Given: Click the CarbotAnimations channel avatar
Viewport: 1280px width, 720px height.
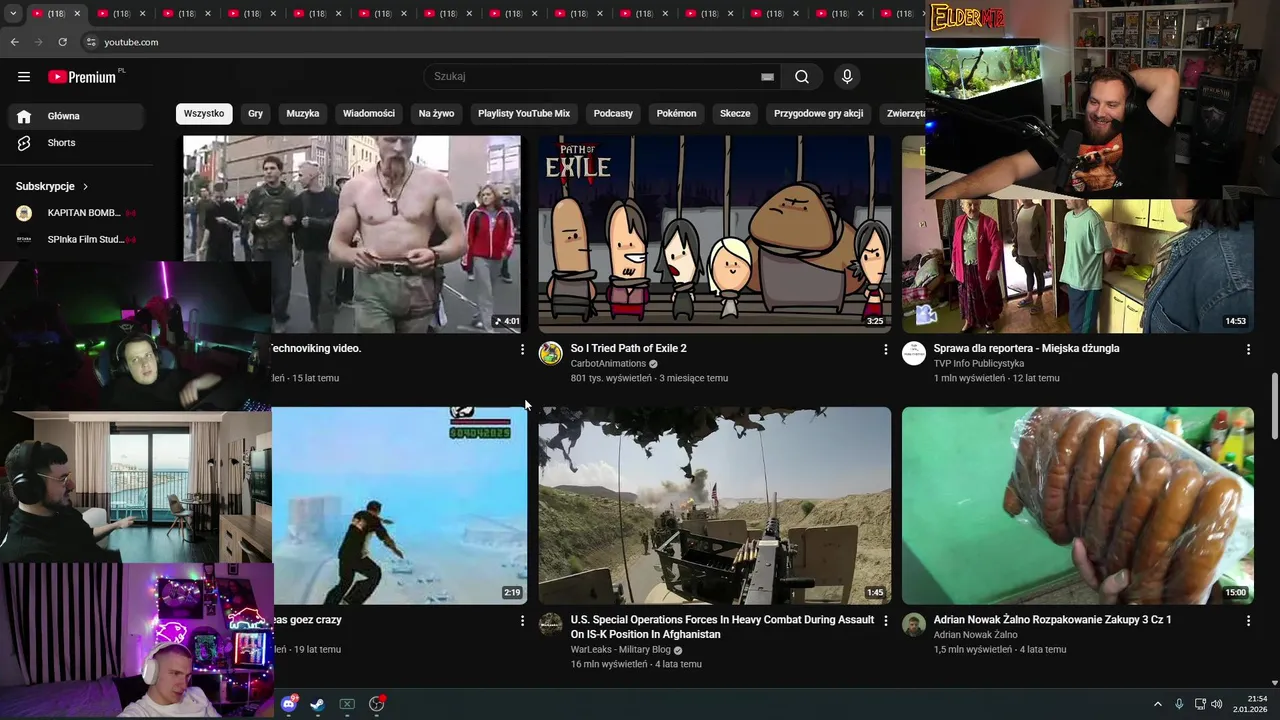Looking at the screenshot, I should pyautogui.click(x=551, y=353).
